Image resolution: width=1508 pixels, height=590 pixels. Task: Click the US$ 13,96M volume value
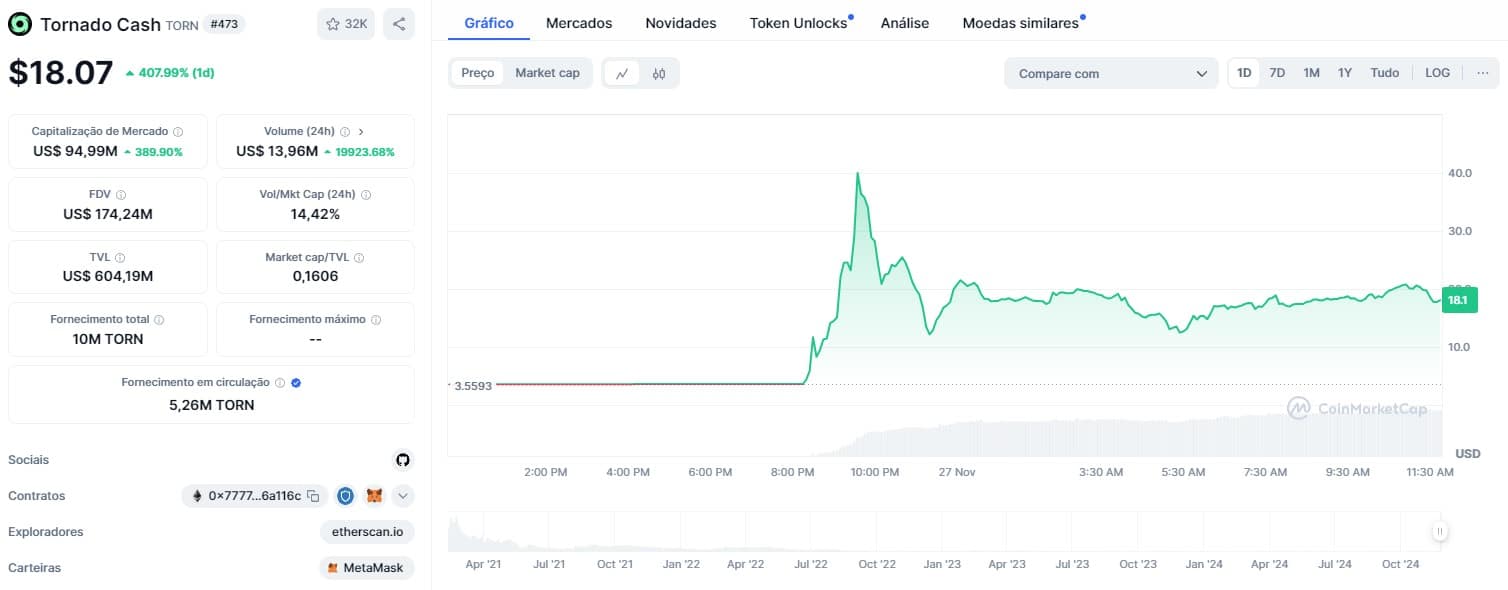pos(277,151)
